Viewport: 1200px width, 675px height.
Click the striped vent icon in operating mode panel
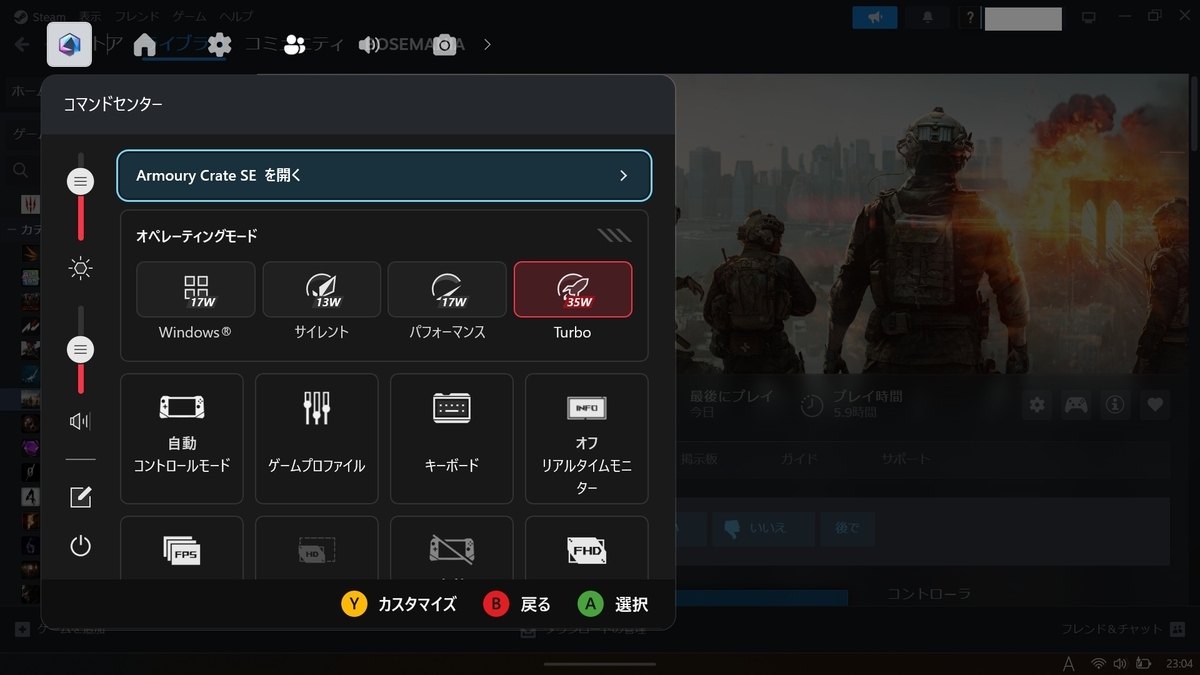tap(615, 236)
